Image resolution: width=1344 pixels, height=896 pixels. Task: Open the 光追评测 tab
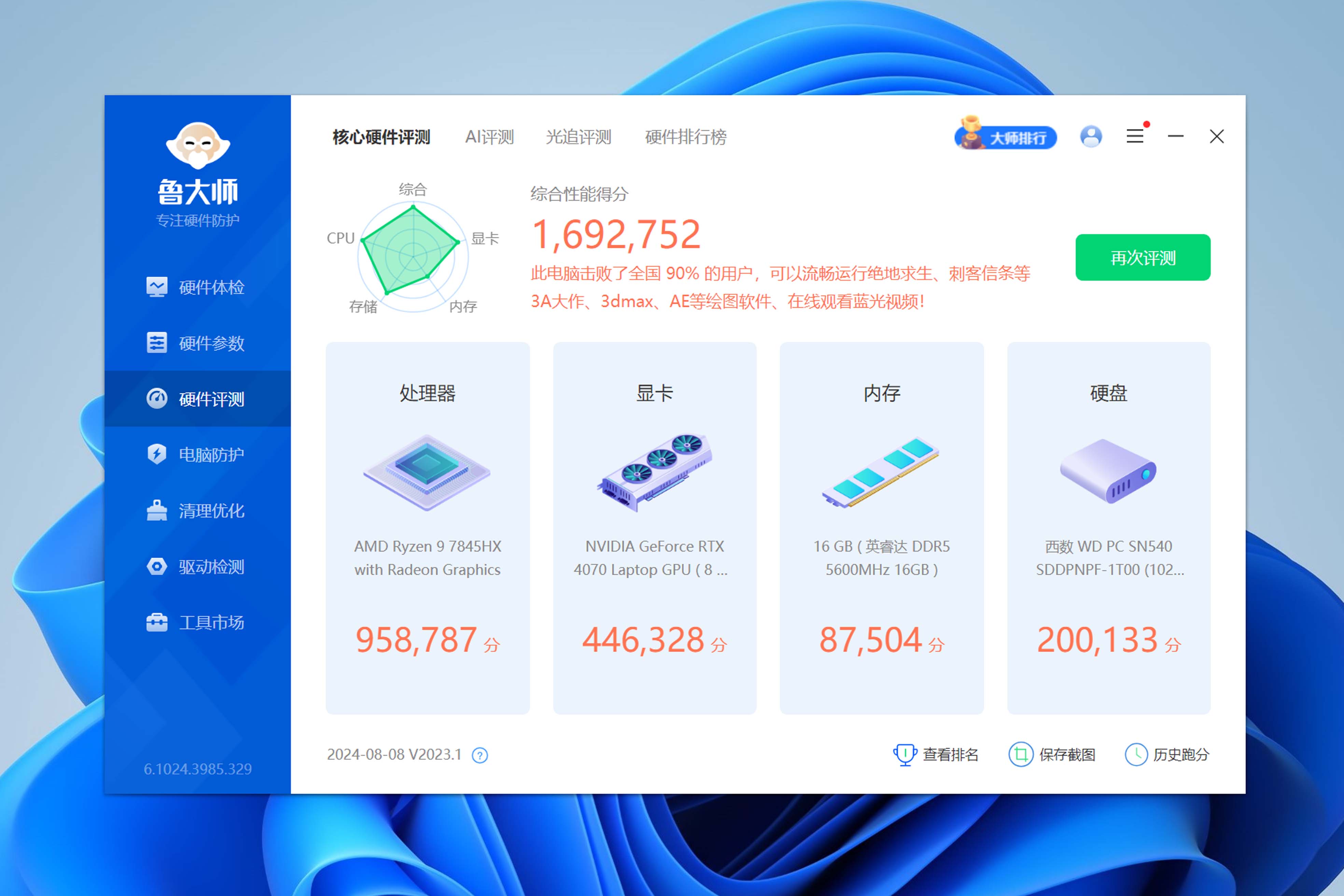pos(578,137)
